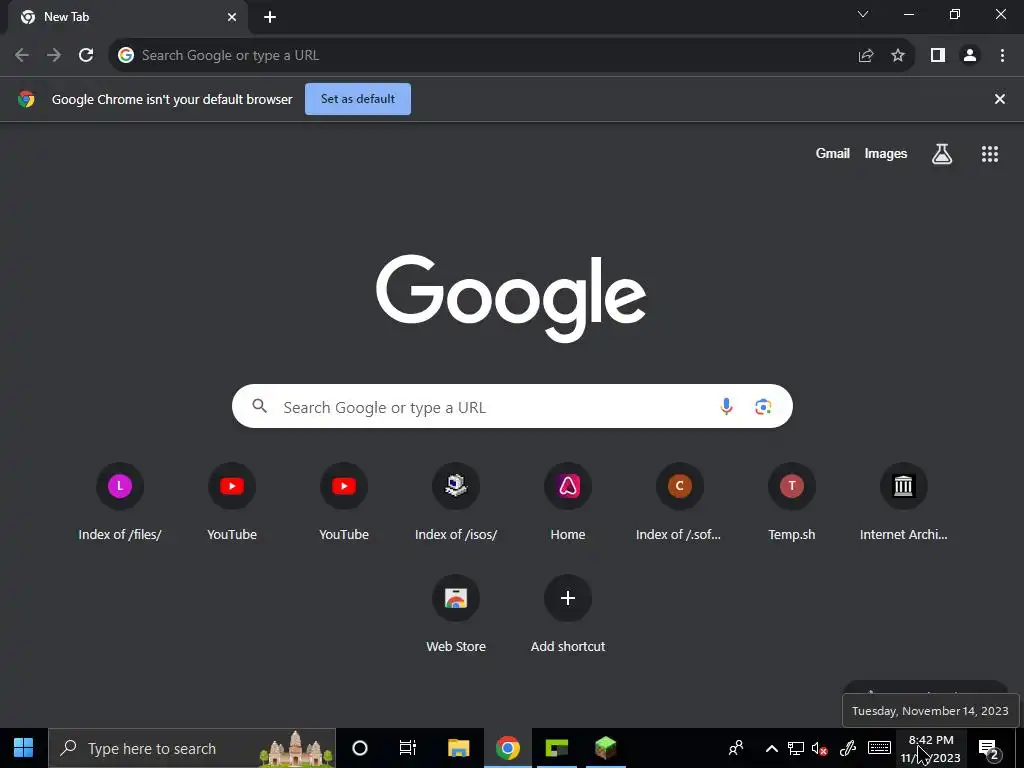Image resolution: width=1024 pixels, height=768 pixels.
Task: Click the forward navigation arrow
Action: [54, 56]
